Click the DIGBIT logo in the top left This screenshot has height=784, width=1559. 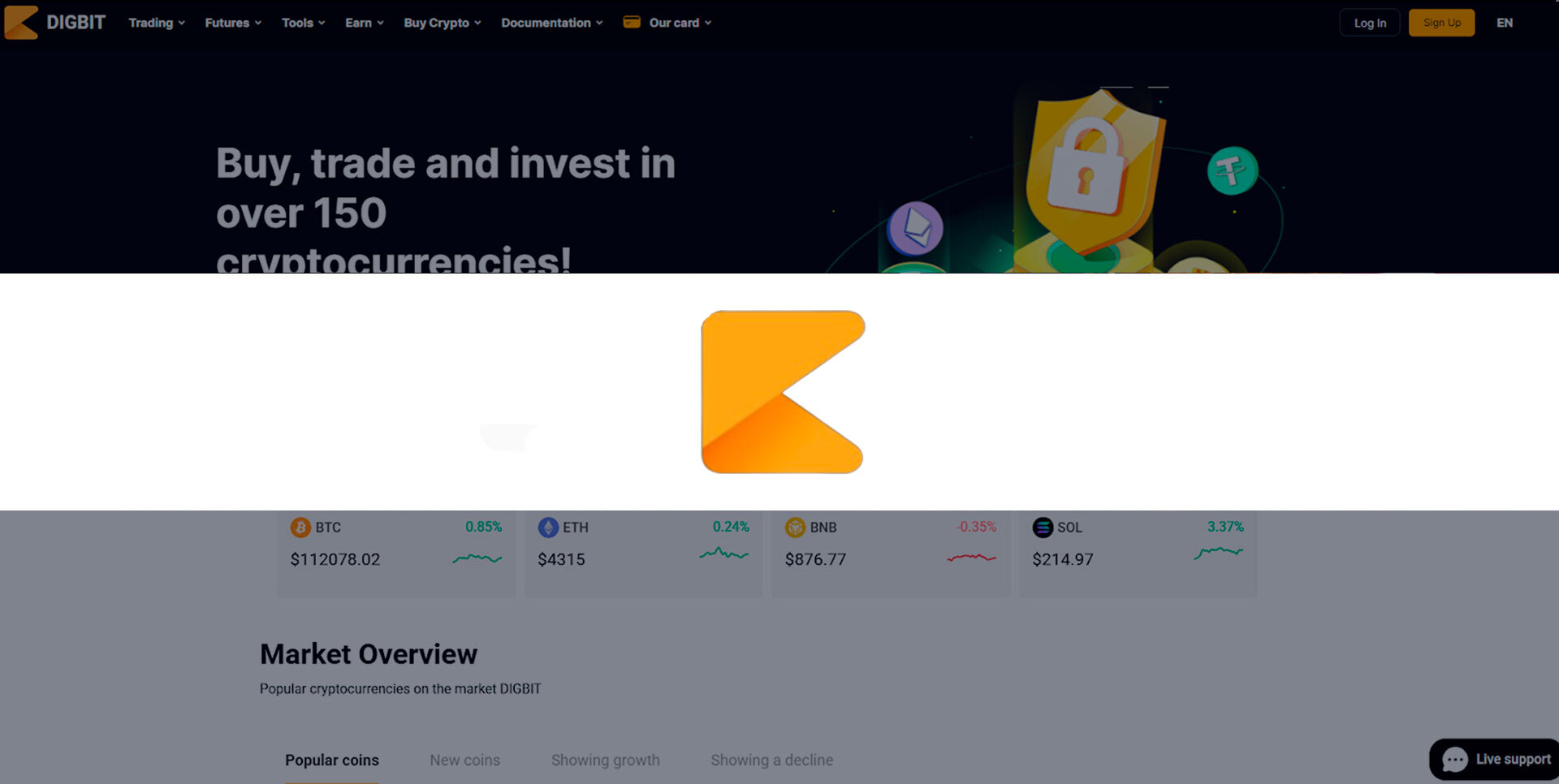[x=54, y=22]
